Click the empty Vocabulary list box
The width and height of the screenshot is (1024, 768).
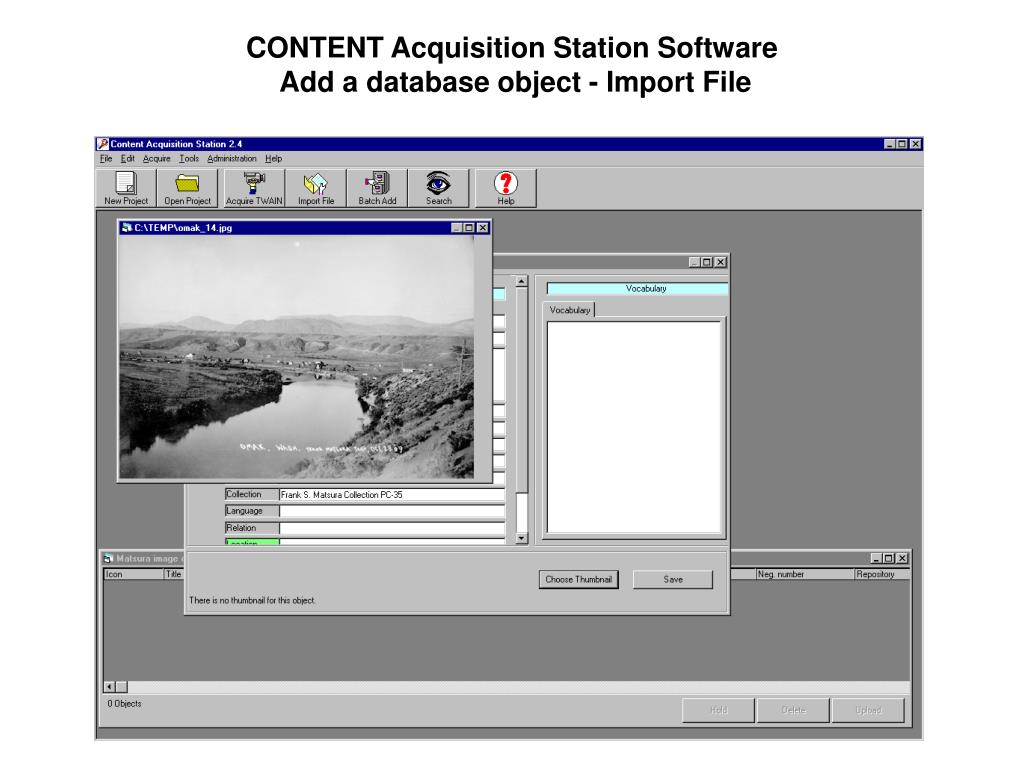633,428
